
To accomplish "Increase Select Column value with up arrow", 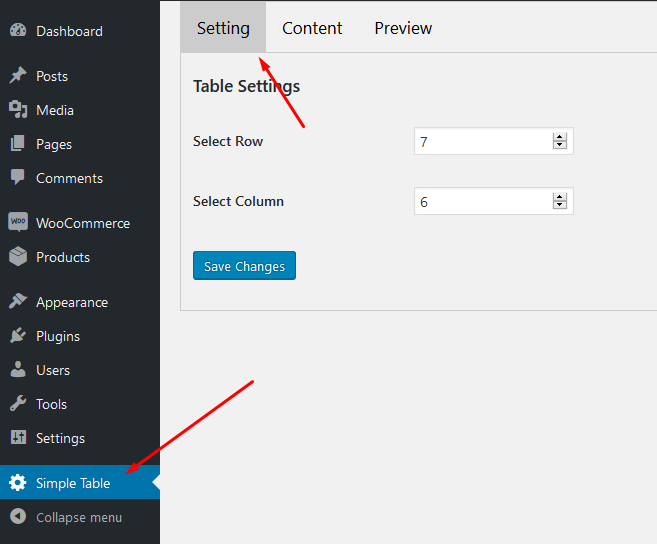I will tap(560, 197).
